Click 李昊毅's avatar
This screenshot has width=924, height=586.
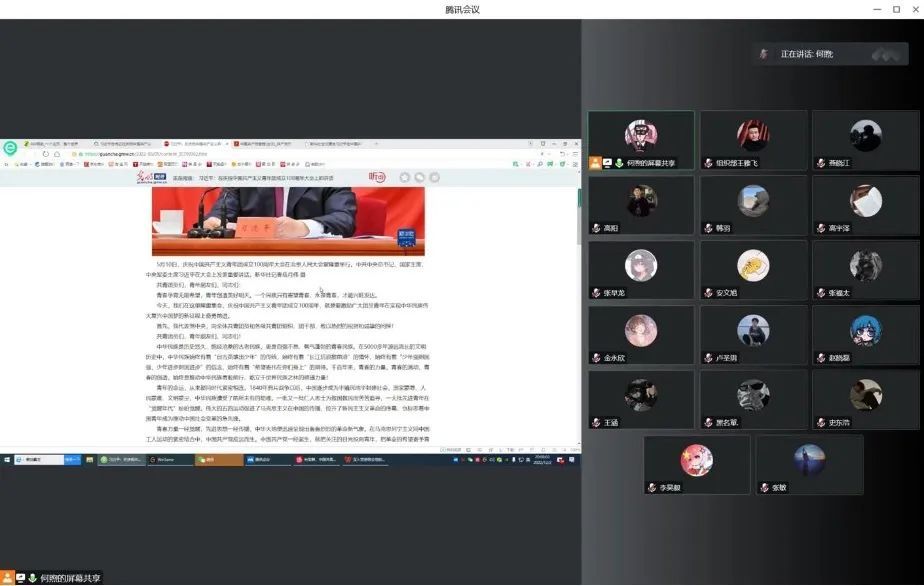coord(696,460)
